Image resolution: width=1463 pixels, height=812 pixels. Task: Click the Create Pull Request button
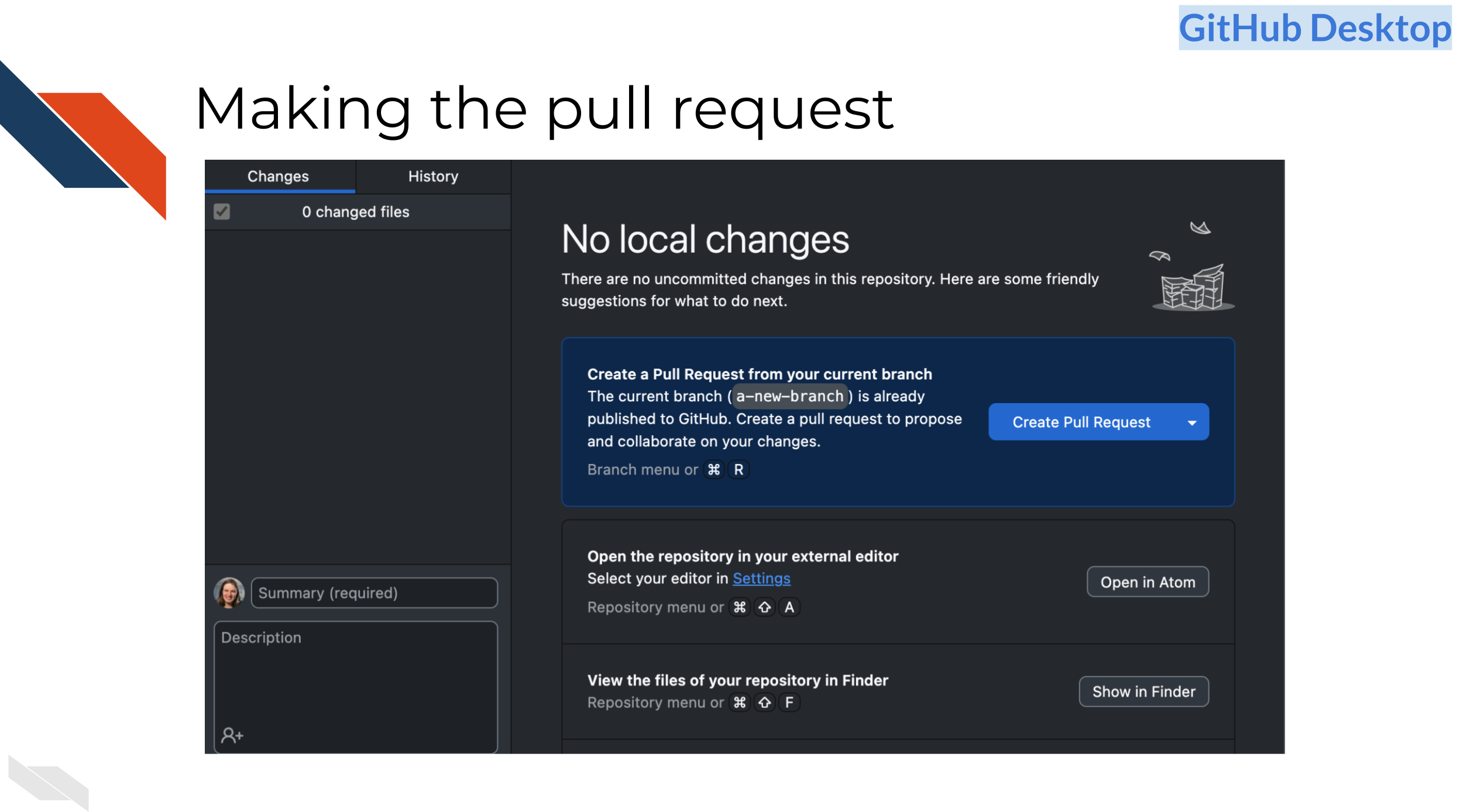[1081, 422]
